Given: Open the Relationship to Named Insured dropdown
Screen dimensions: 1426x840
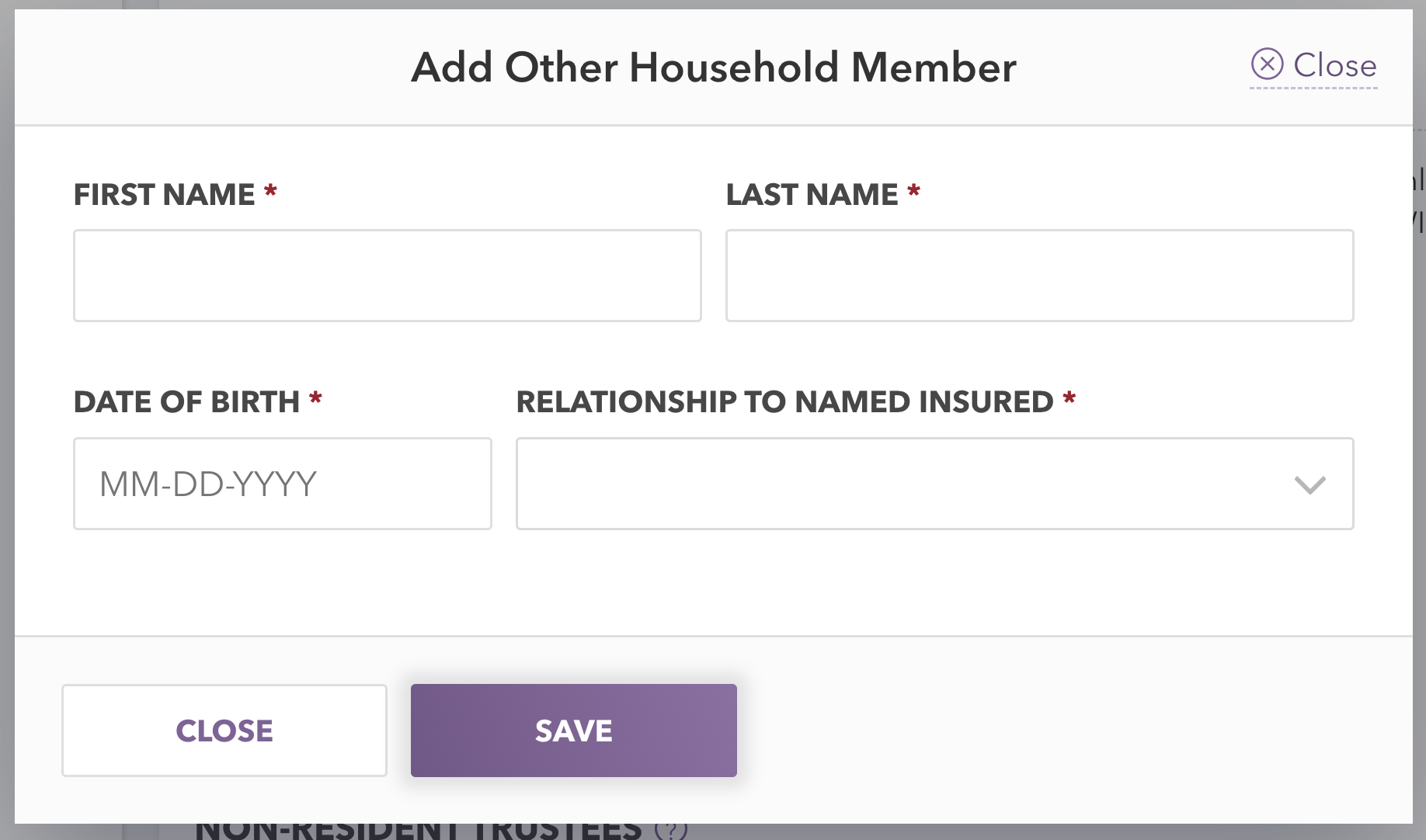Looking at the screenshot, I should (935, 484).
